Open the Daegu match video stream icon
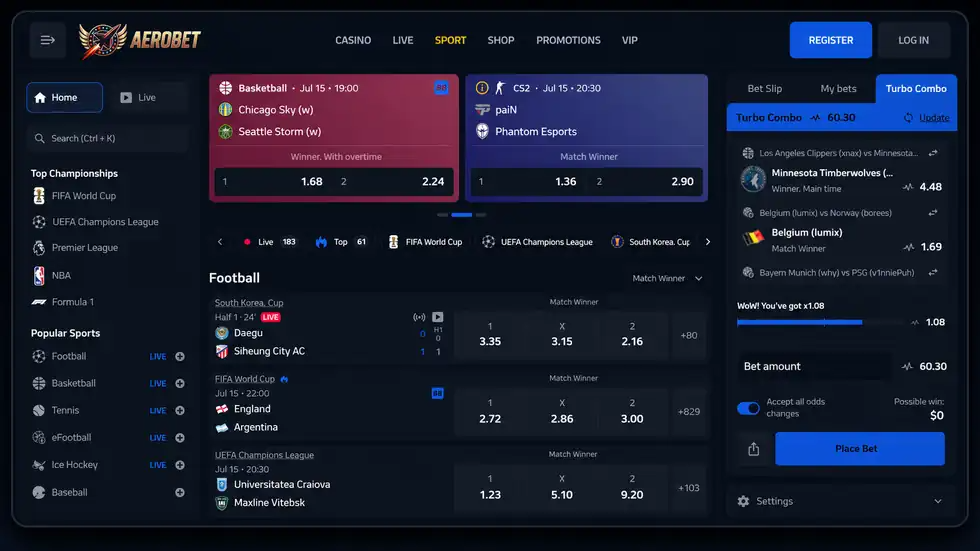The image size is (980, 551). pyautogui.click(x=438, y=317)
